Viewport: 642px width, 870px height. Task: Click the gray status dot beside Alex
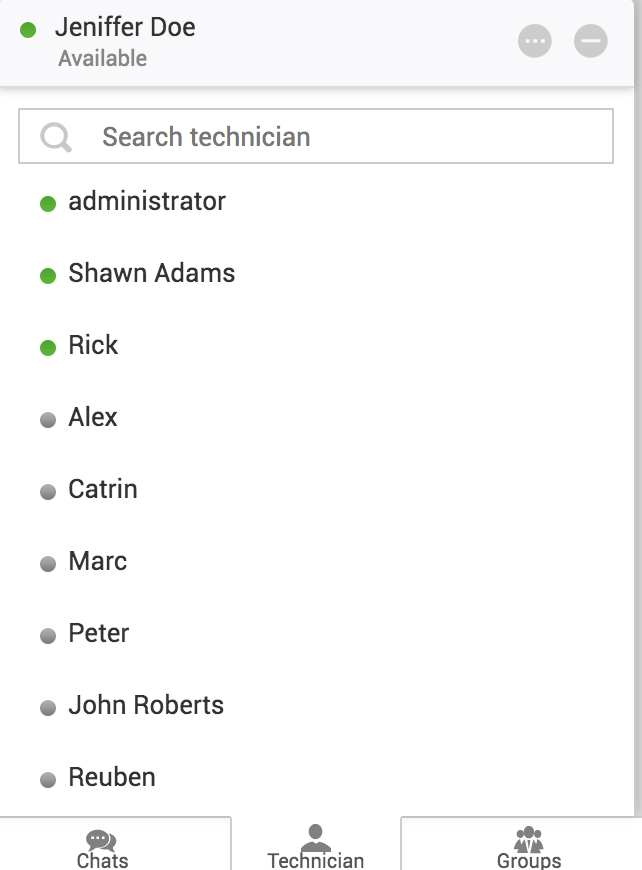coord(46,419)
